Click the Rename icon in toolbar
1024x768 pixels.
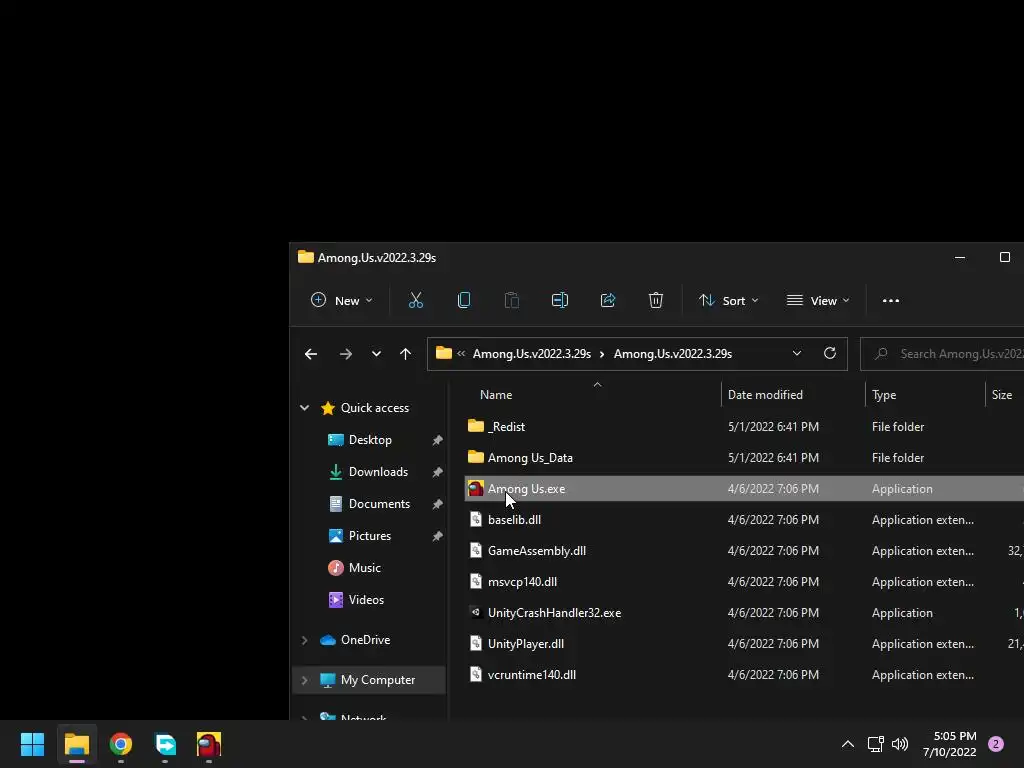(x=560, y=300)
